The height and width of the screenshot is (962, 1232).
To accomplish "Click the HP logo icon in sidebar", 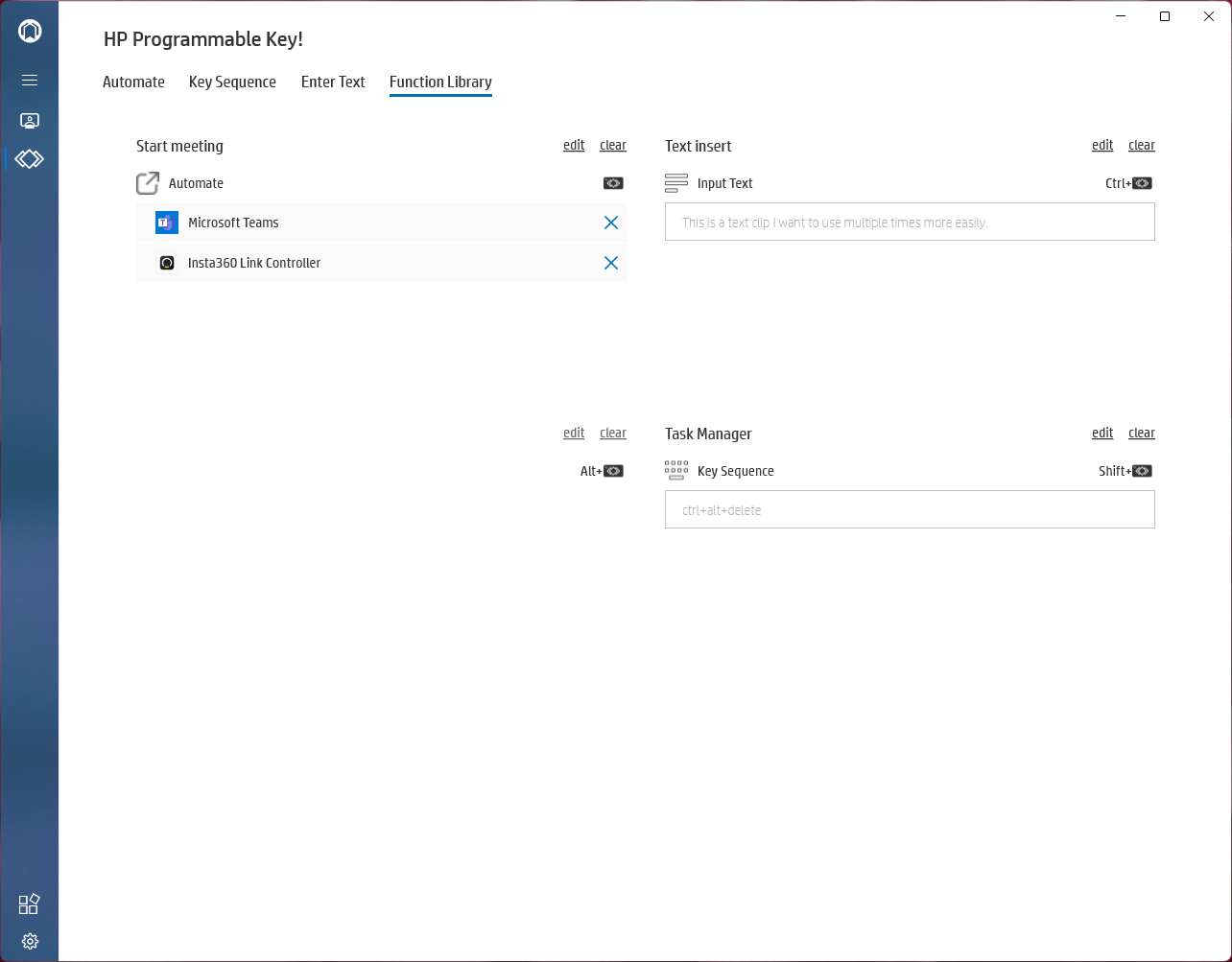I will 30,31.
